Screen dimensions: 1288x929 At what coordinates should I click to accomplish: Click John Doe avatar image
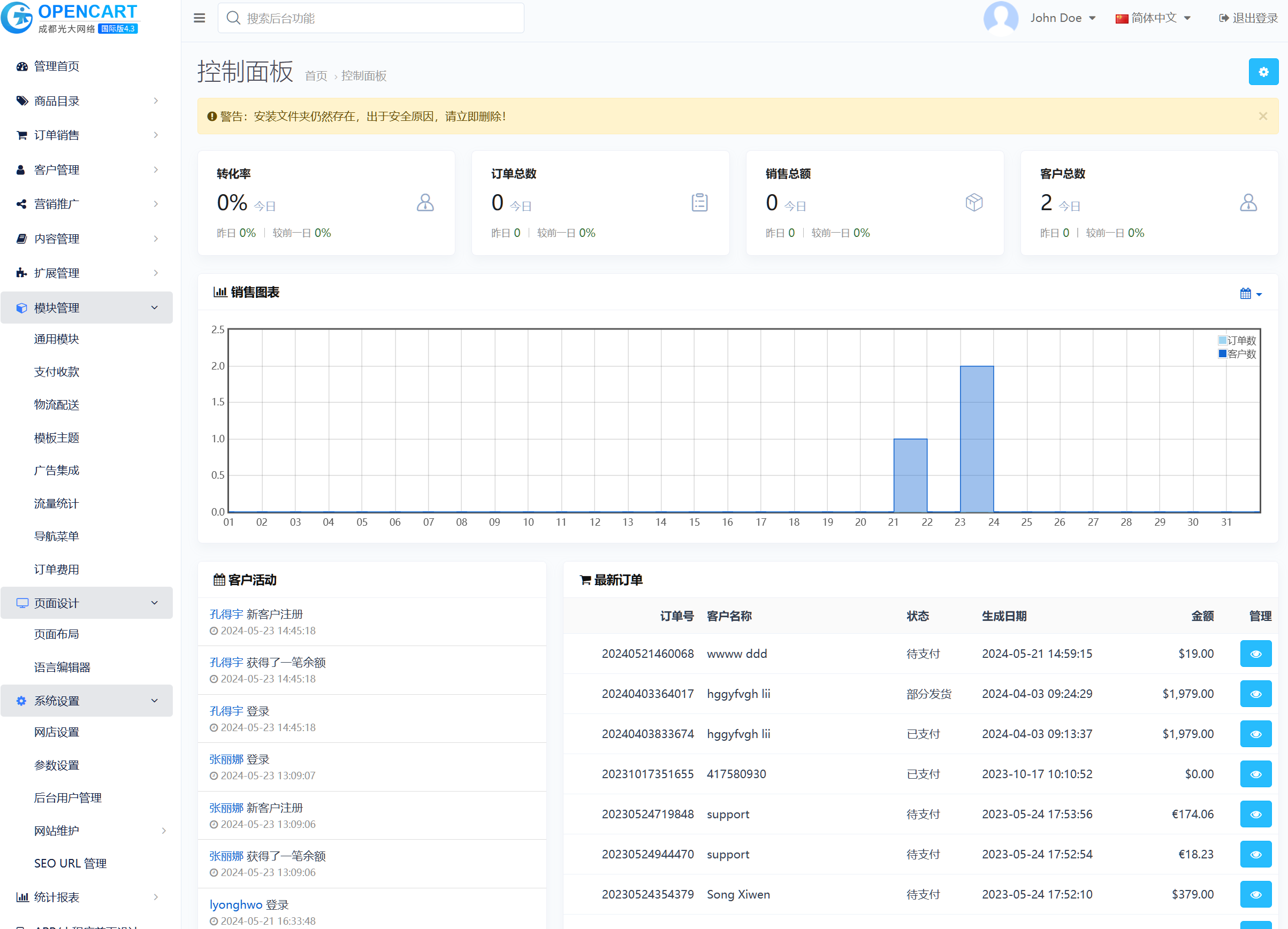(1001, 18)
